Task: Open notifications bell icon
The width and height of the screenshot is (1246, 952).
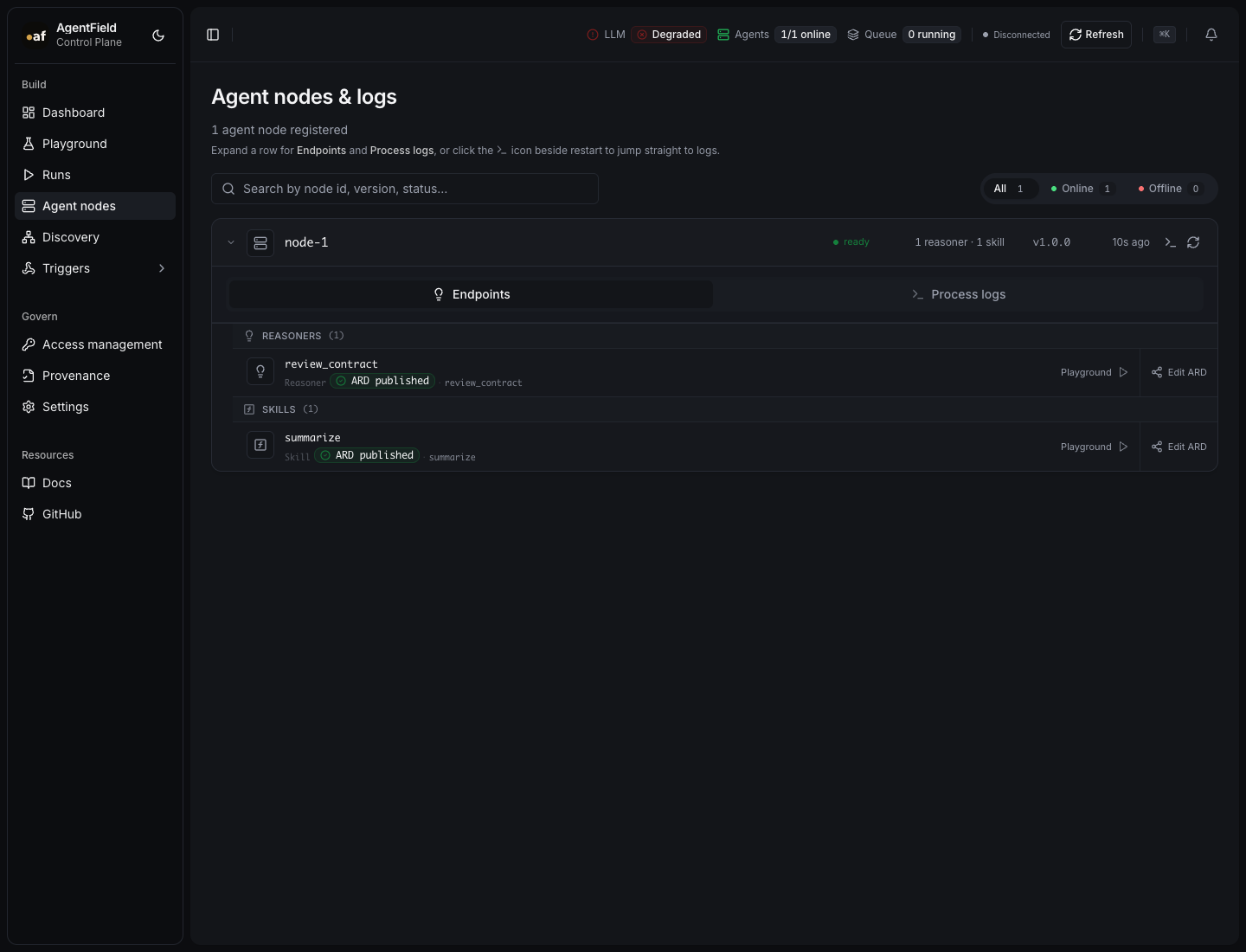Action: (1211, 35)
